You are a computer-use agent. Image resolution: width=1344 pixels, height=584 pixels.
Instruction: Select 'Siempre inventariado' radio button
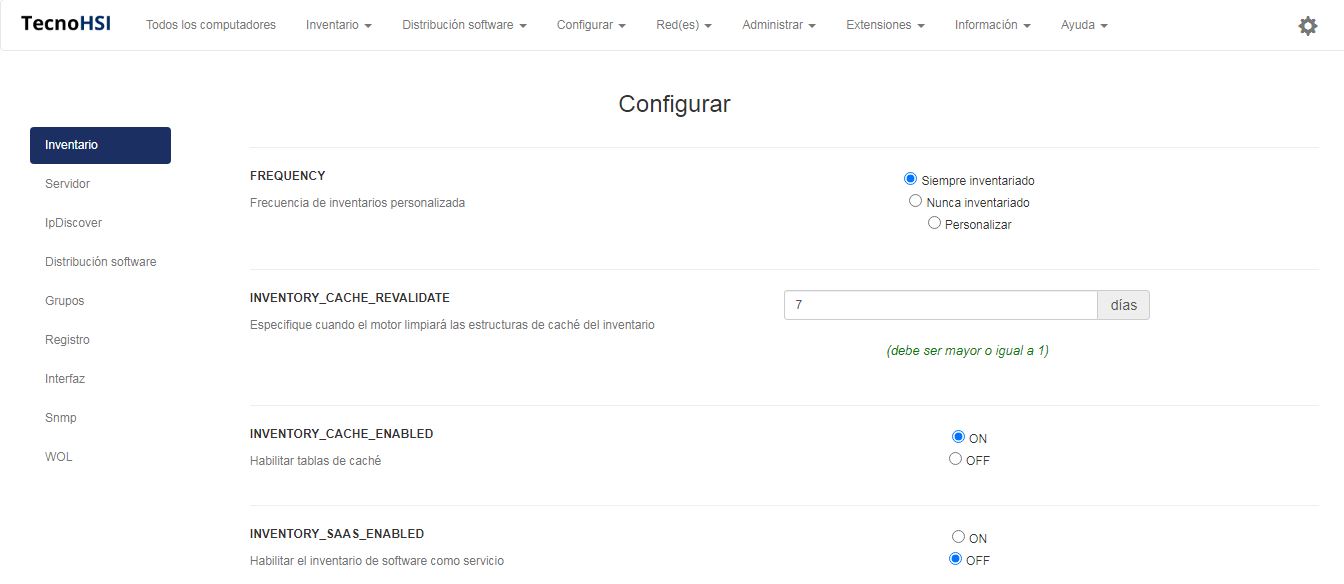(910, 179)
